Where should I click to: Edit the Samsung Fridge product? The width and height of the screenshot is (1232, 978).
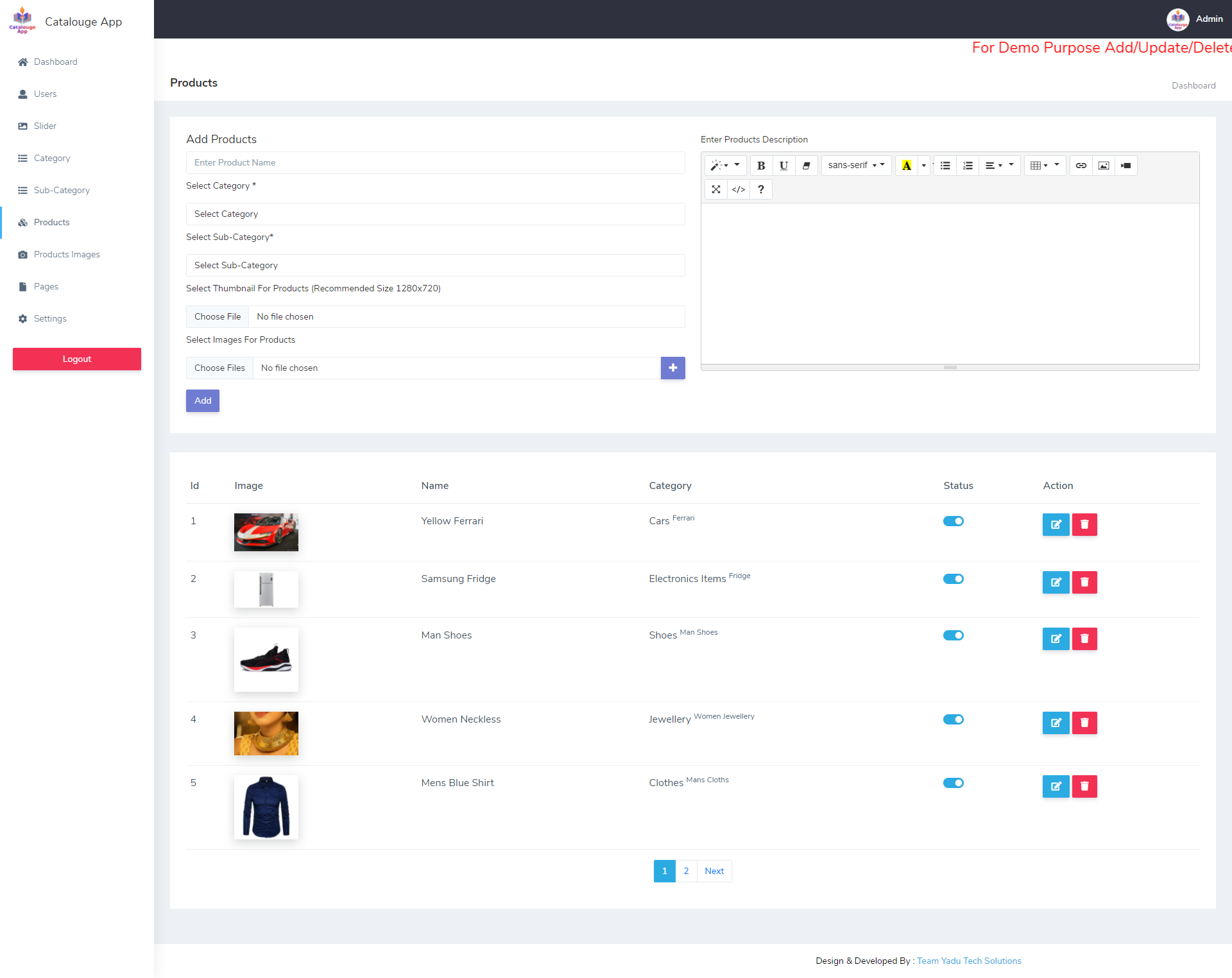[x=1056, y=582]
